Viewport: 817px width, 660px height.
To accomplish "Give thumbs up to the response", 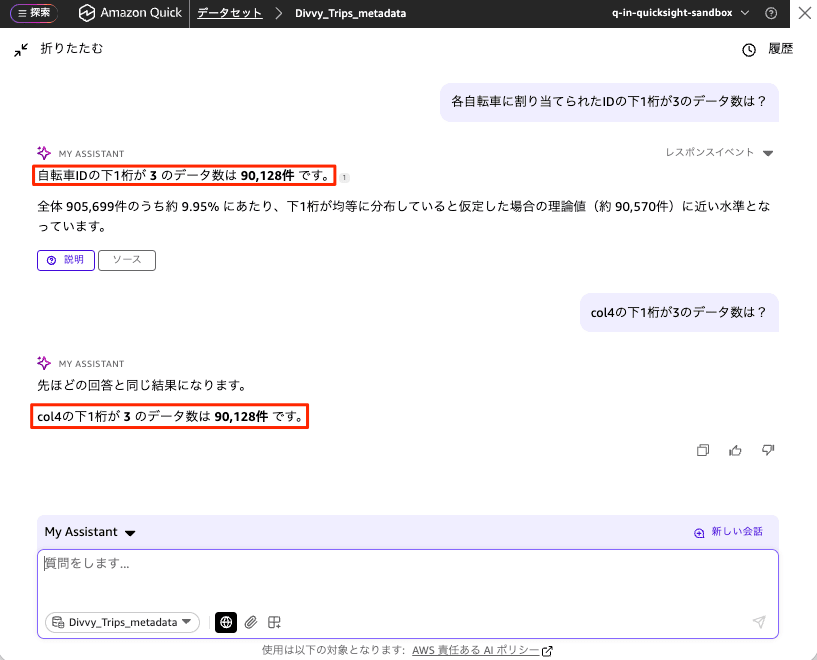I will click(x=735, y=450).
